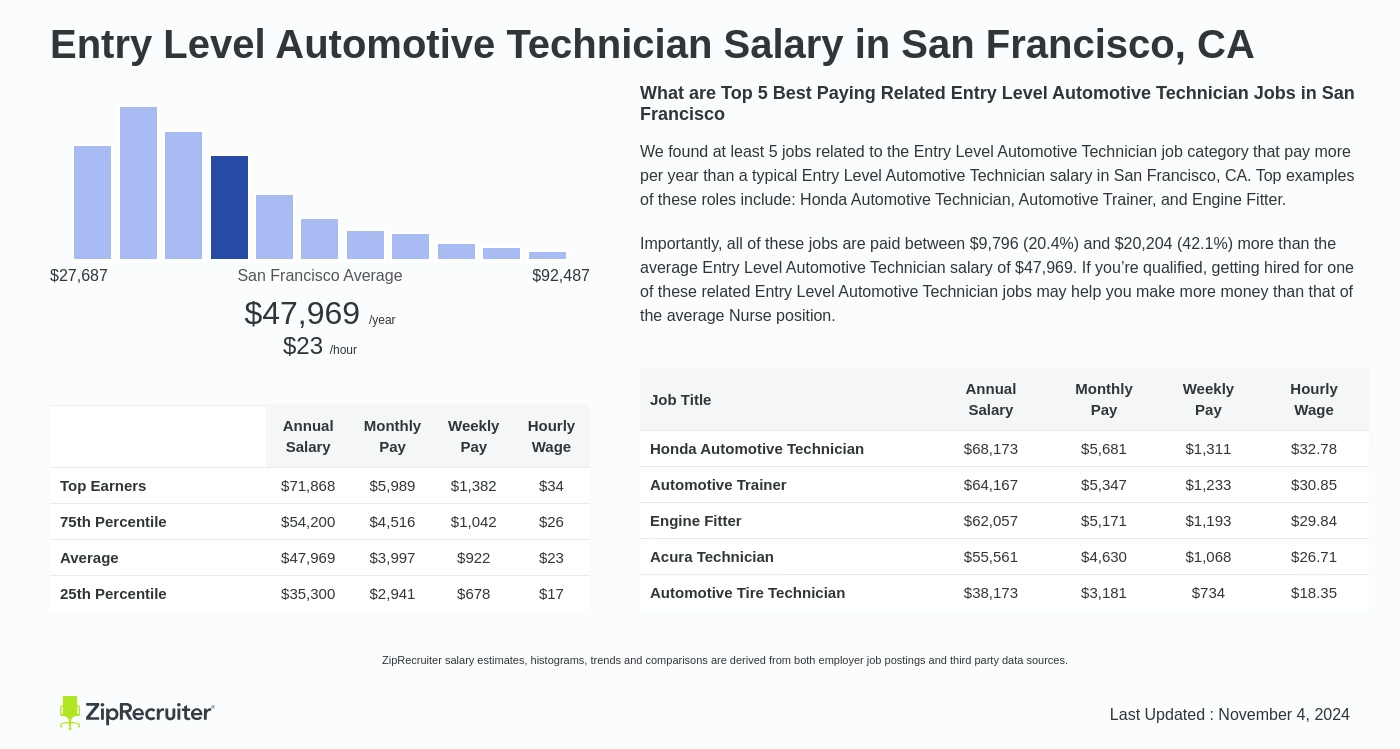Image resolution: width=1400 pixels, height=749 pixels.
Task: Click Top Earners annual salary $71,868
Action: point(308,486)
